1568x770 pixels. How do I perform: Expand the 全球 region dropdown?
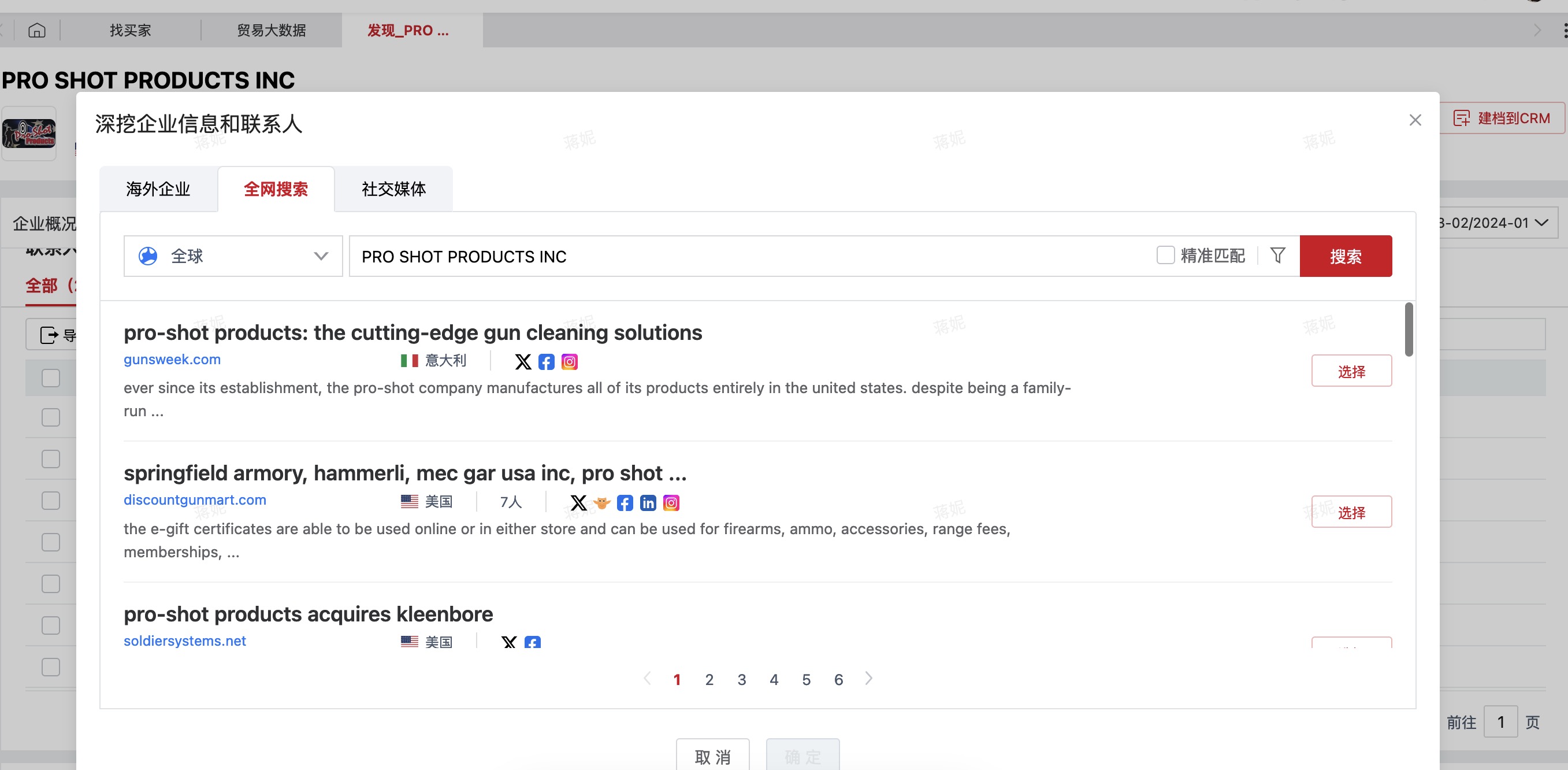tap(233, 256)
